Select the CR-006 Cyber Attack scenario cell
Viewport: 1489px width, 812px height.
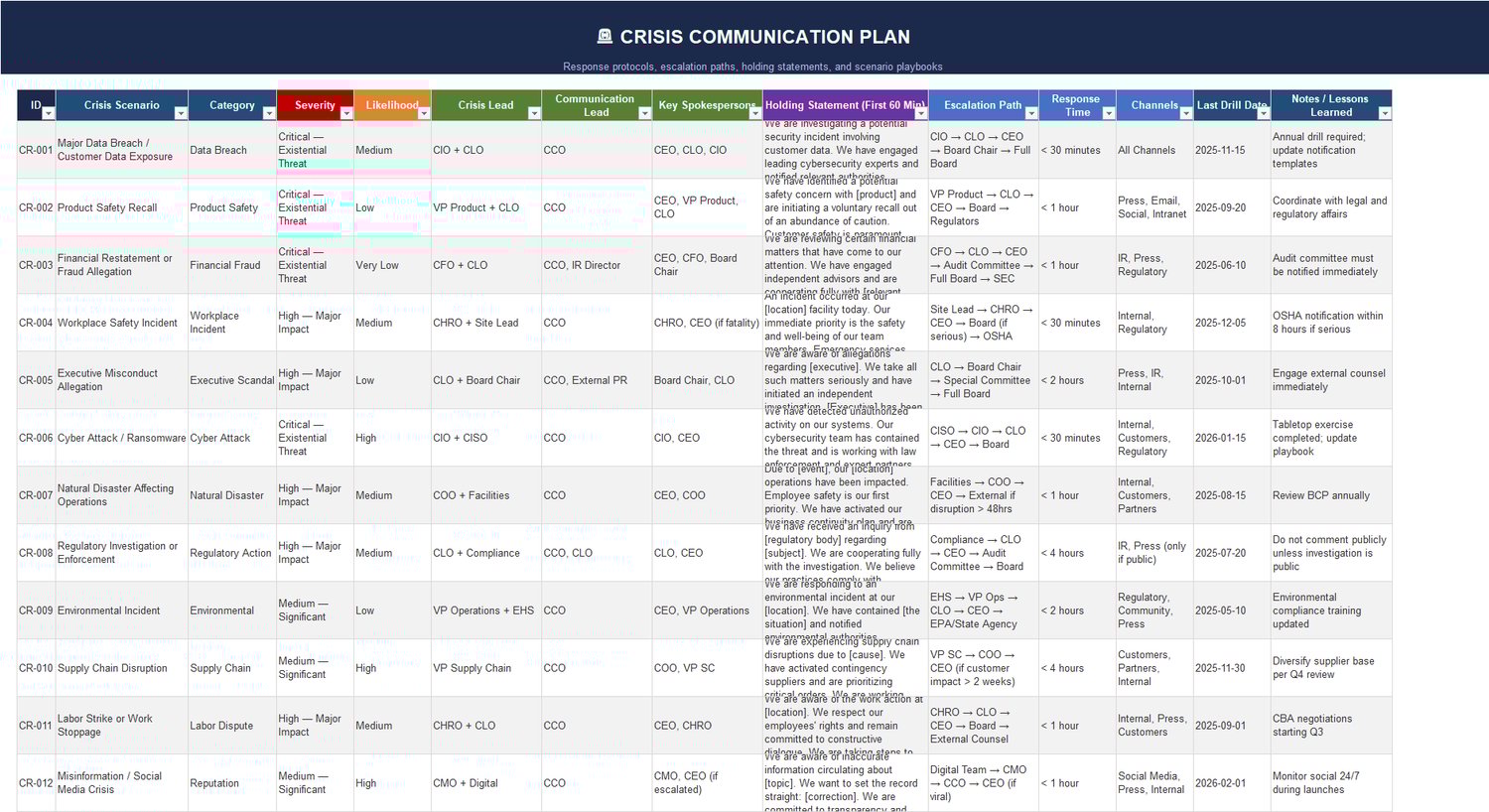click(121, 438)
